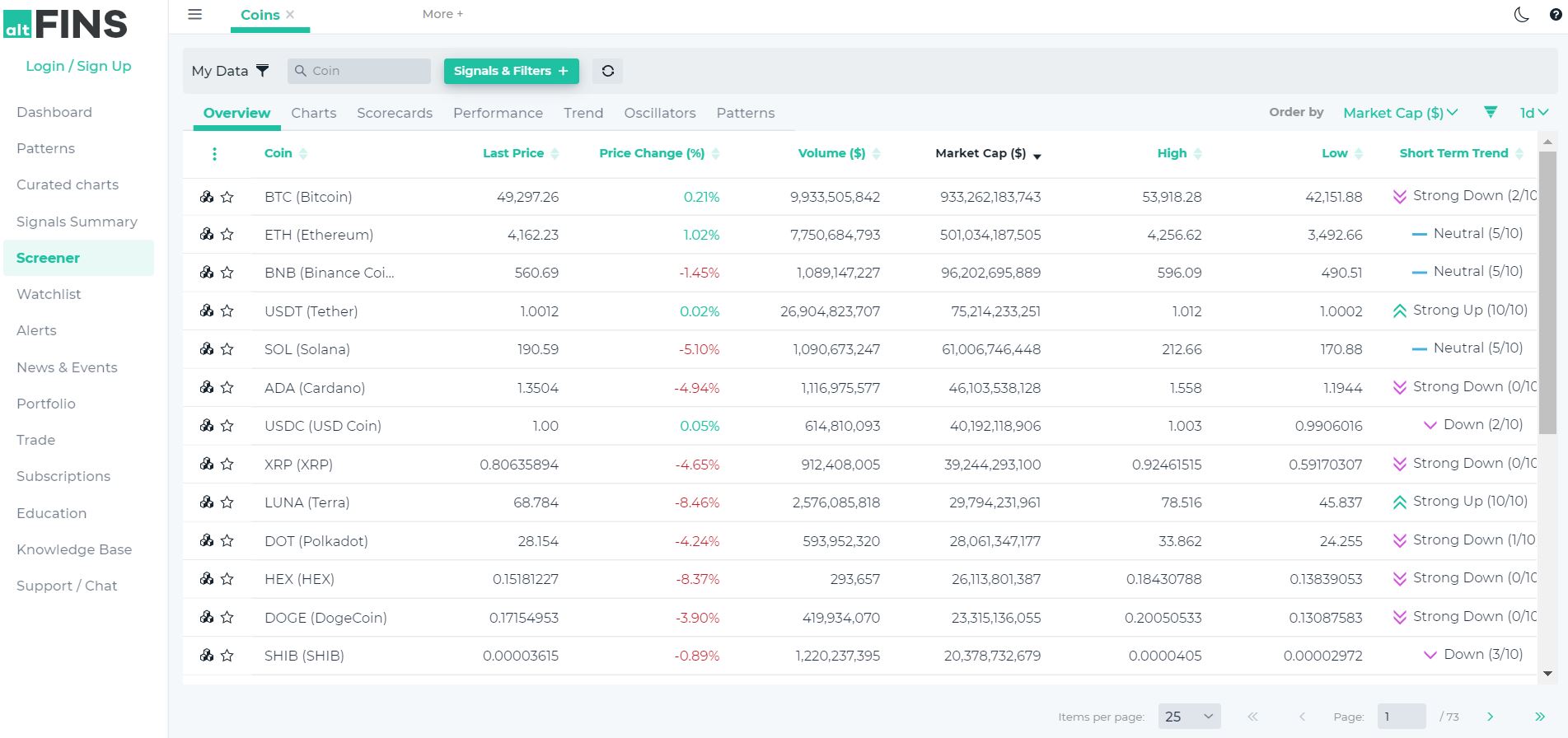
Task: Click scrollbar down arrow of table
Action: pyautogui.click(x=1547, y=674)
